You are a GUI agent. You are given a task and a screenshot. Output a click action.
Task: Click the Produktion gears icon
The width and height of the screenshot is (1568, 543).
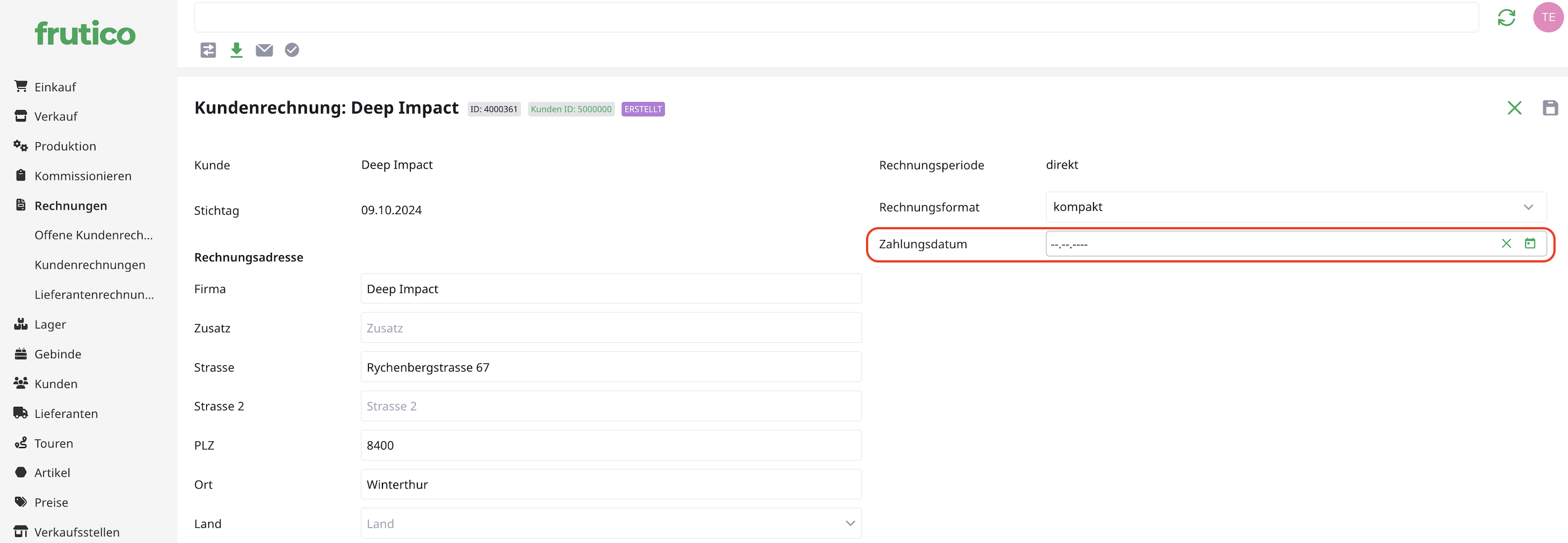(21, 146)
